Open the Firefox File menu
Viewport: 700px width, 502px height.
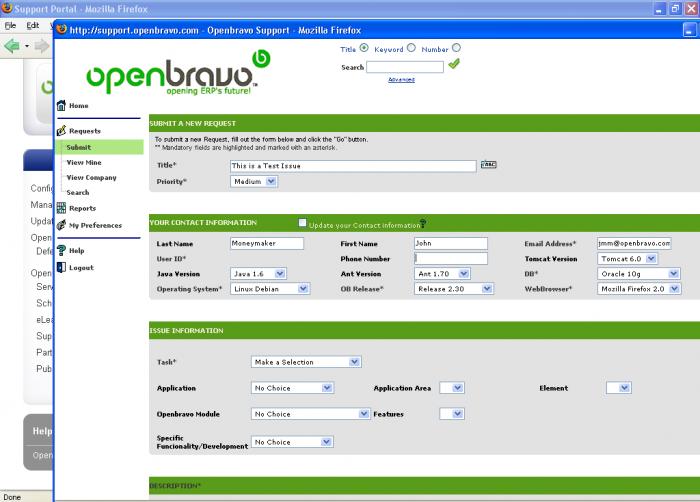pos(10,25)
